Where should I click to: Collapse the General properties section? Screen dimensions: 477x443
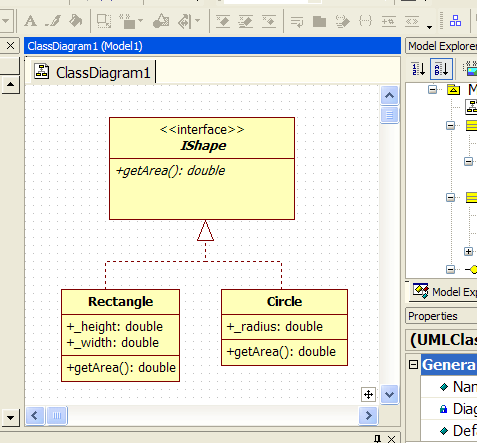[413, 364]
